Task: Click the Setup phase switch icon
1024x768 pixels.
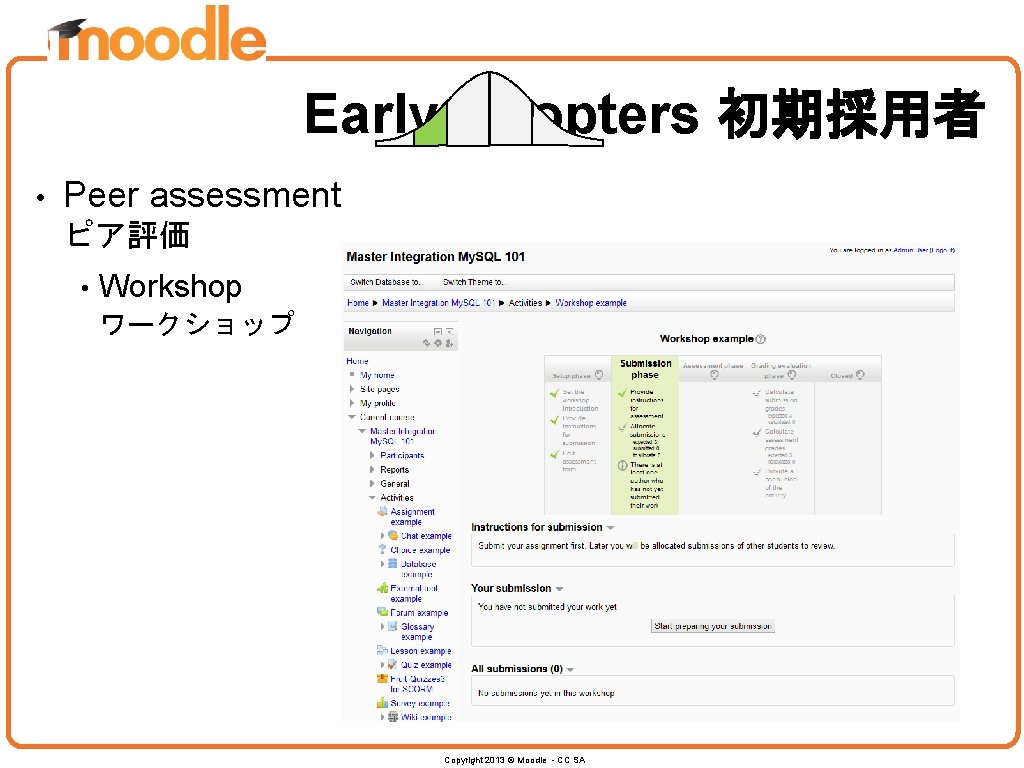Action: coord(599,375)
